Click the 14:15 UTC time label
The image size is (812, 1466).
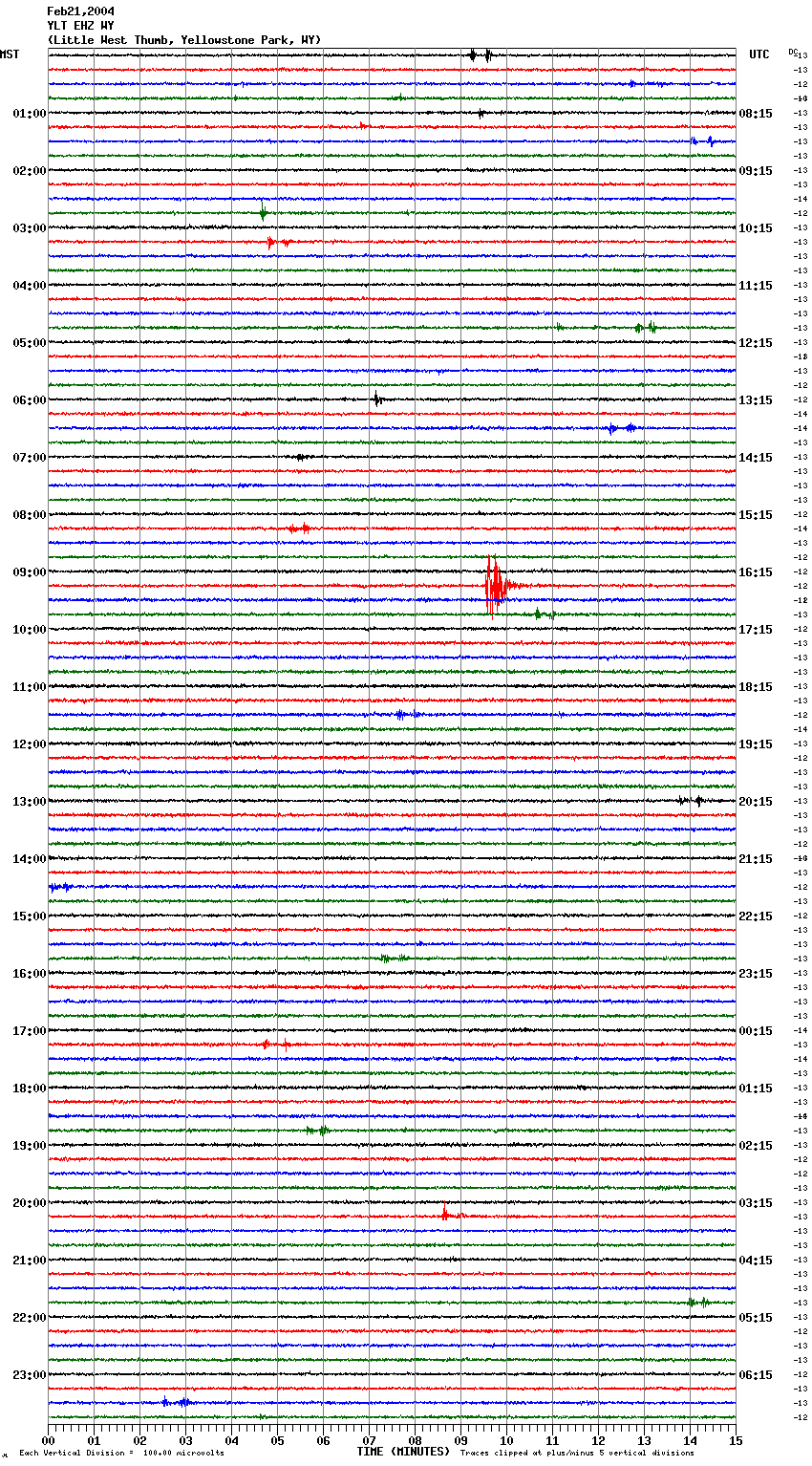point(756,458)
